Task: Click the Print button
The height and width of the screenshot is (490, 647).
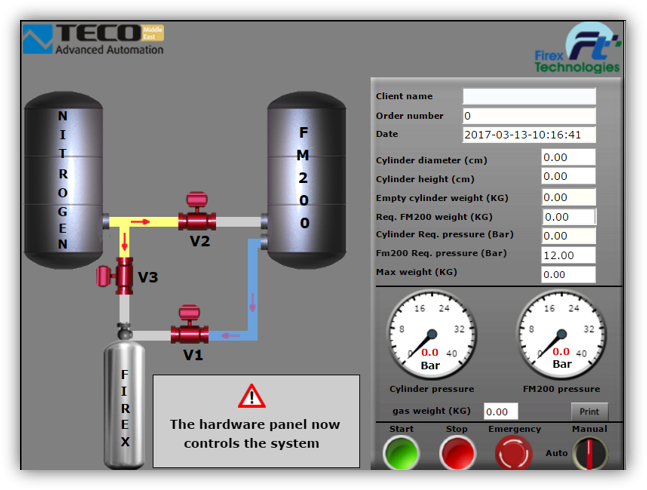Action: [x=589, y=411]
